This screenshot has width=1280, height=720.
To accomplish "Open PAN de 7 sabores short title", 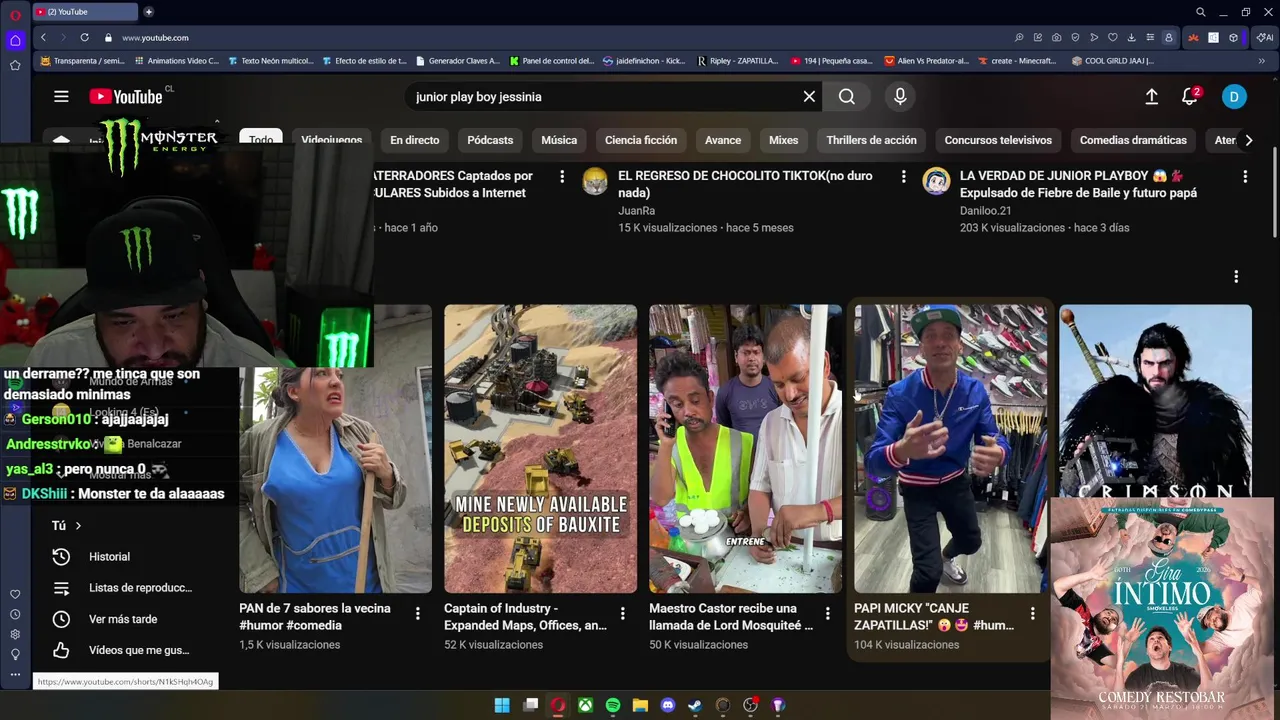I will coord(315,616).
